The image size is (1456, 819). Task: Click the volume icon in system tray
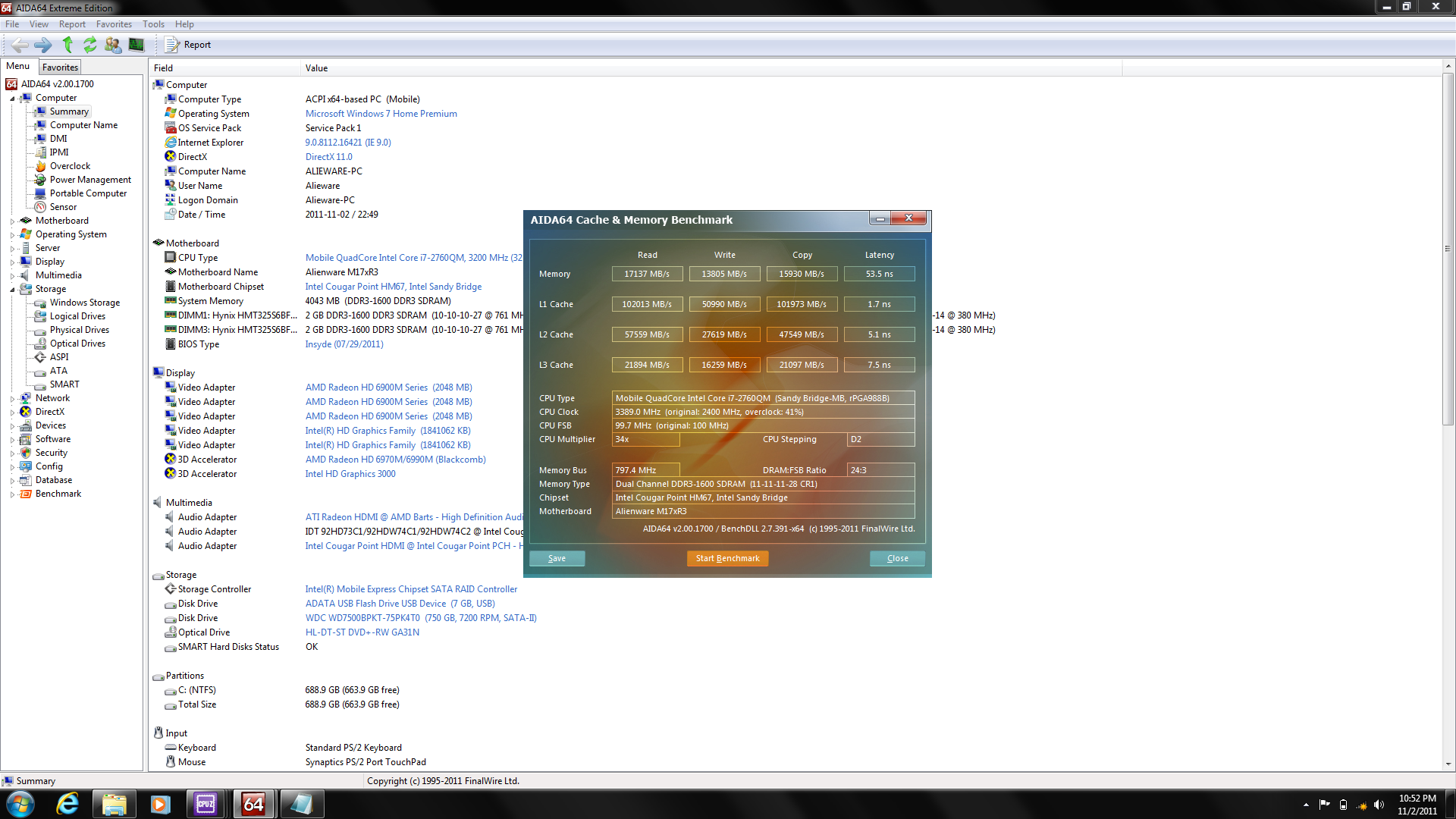pyautogui.click(x=1379, y=805)
